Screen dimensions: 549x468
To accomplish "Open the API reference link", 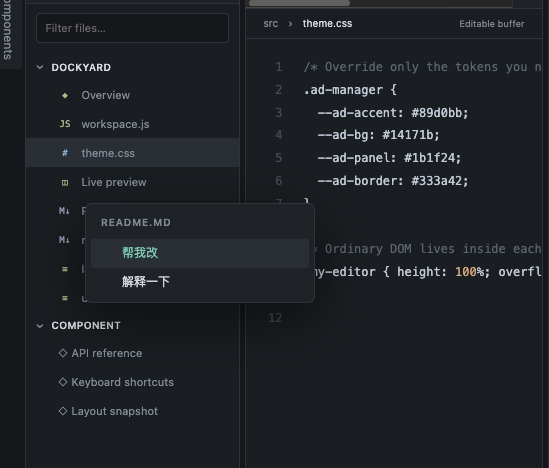I will tap(107, 353).
